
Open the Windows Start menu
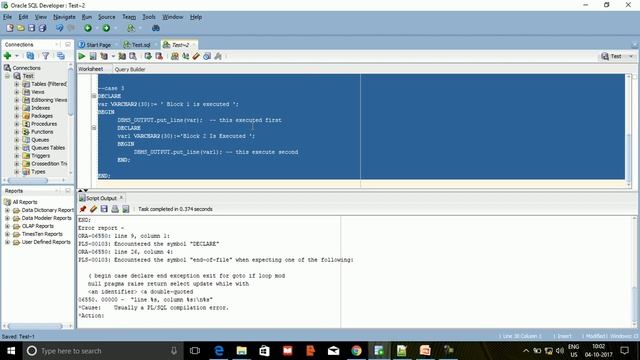click(x=11, y=351)
